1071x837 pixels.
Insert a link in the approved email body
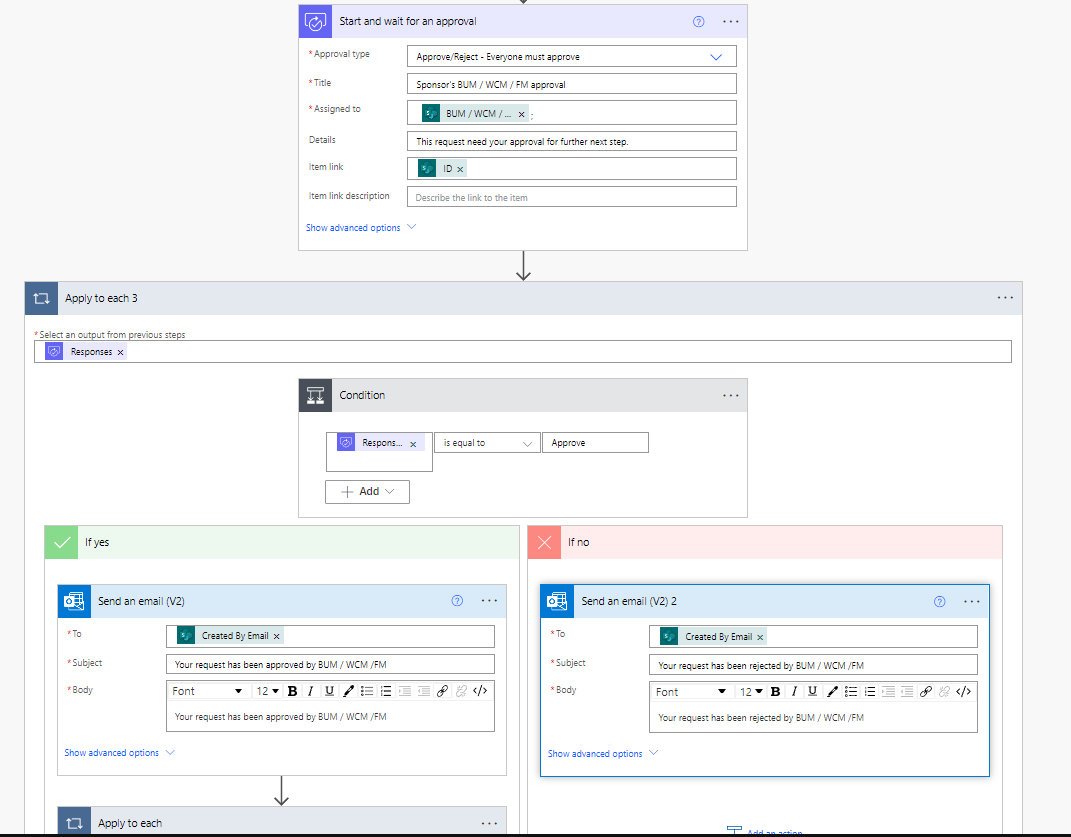pos(443,691)
